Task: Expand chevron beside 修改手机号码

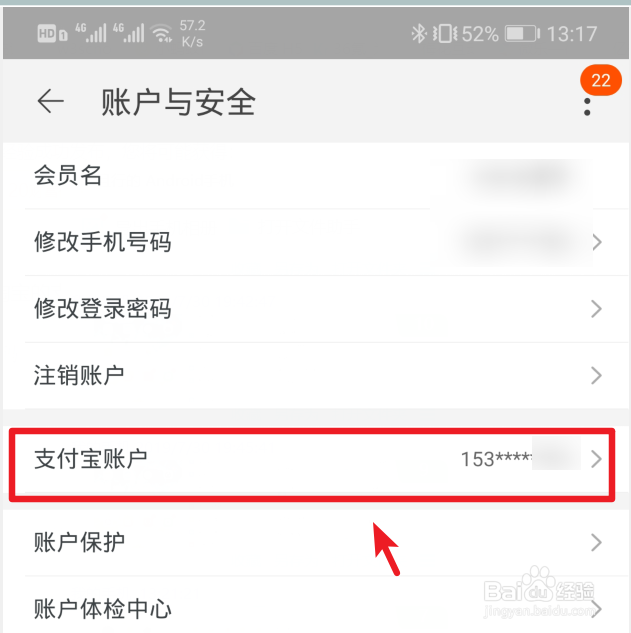Action: 597,242
